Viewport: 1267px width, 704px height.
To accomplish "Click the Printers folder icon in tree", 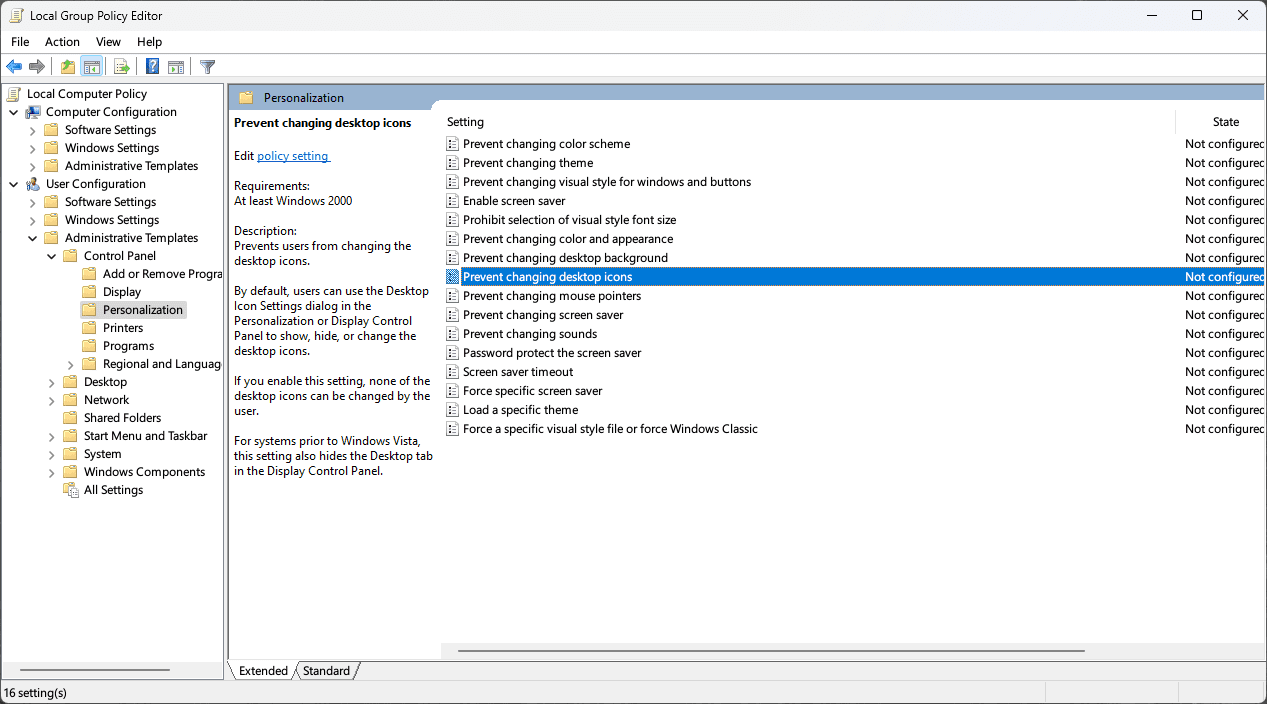I will click(90, 328).
